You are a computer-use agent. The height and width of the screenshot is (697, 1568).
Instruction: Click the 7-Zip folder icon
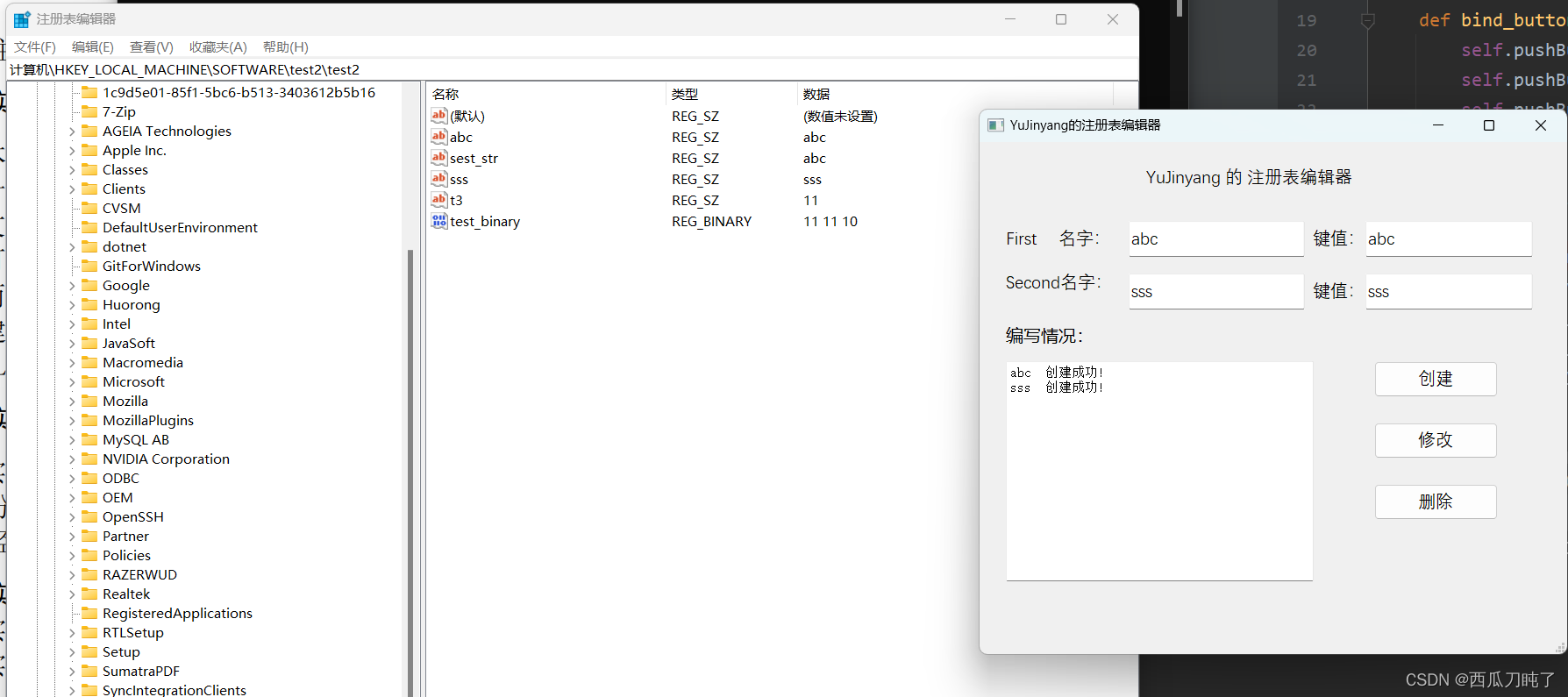89,111
